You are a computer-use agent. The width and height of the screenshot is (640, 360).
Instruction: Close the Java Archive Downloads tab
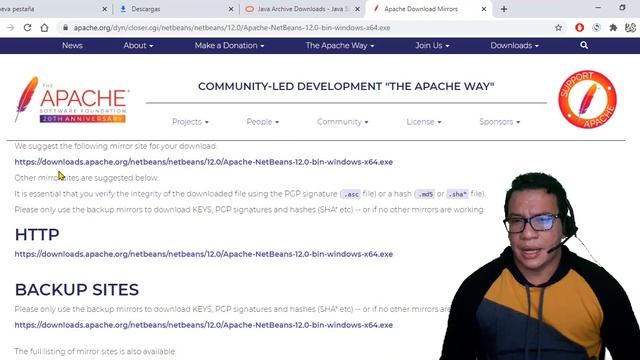(x=358, y=9)
